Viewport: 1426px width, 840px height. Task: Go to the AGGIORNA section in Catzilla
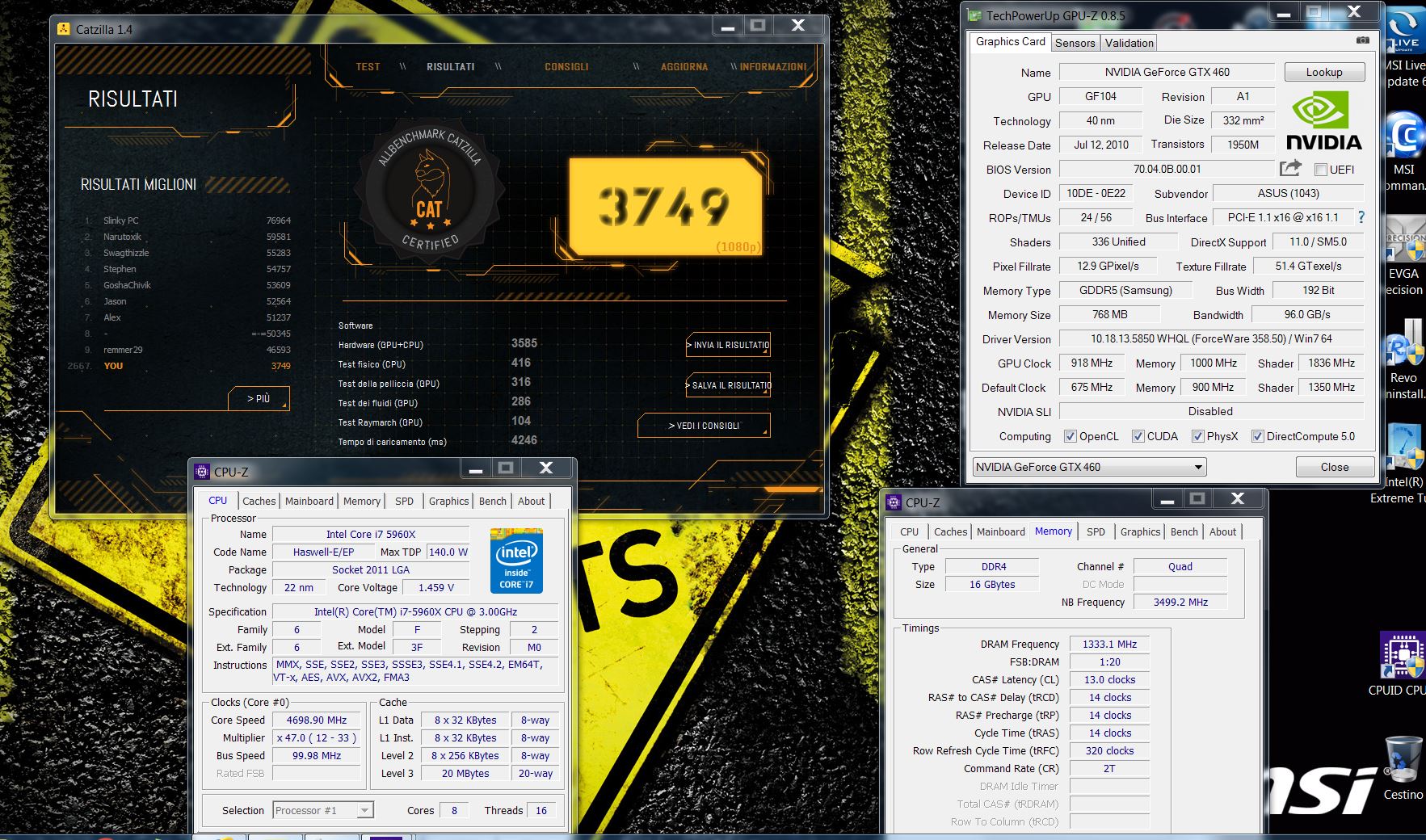pyautogui.click(x=684, y=67)
